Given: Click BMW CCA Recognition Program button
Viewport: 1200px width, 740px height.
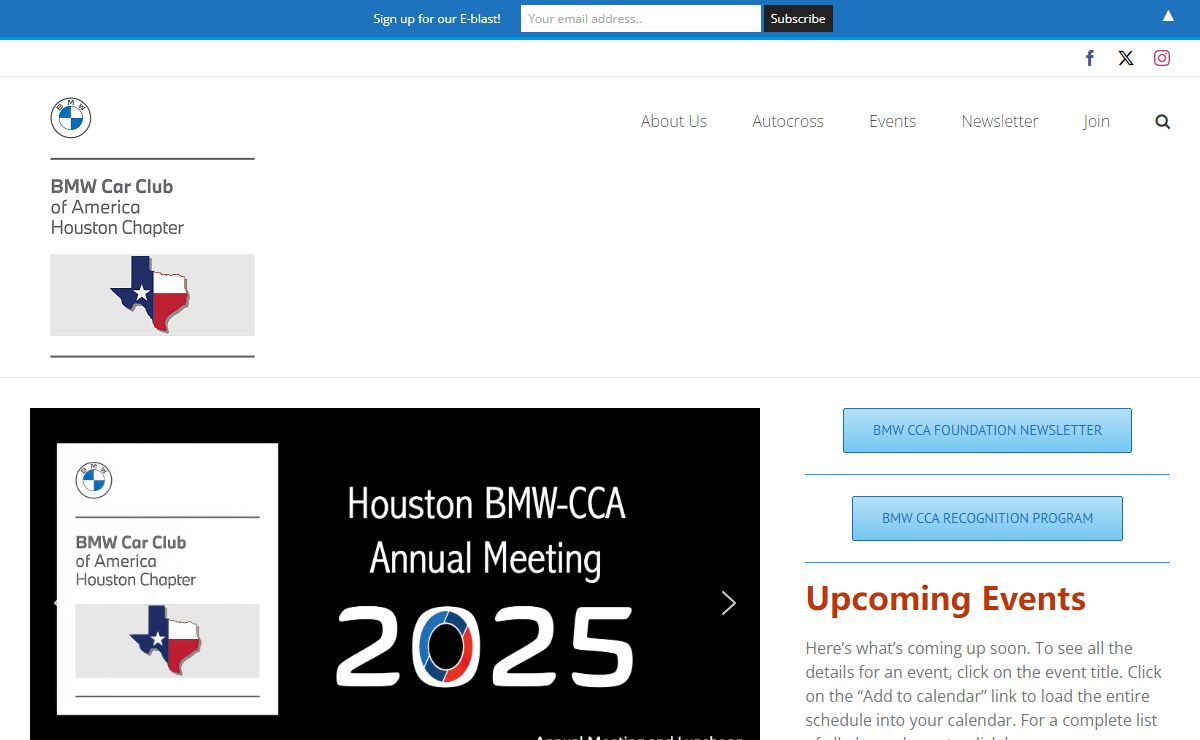Looking at the screenshot, I should pos(987,518).
